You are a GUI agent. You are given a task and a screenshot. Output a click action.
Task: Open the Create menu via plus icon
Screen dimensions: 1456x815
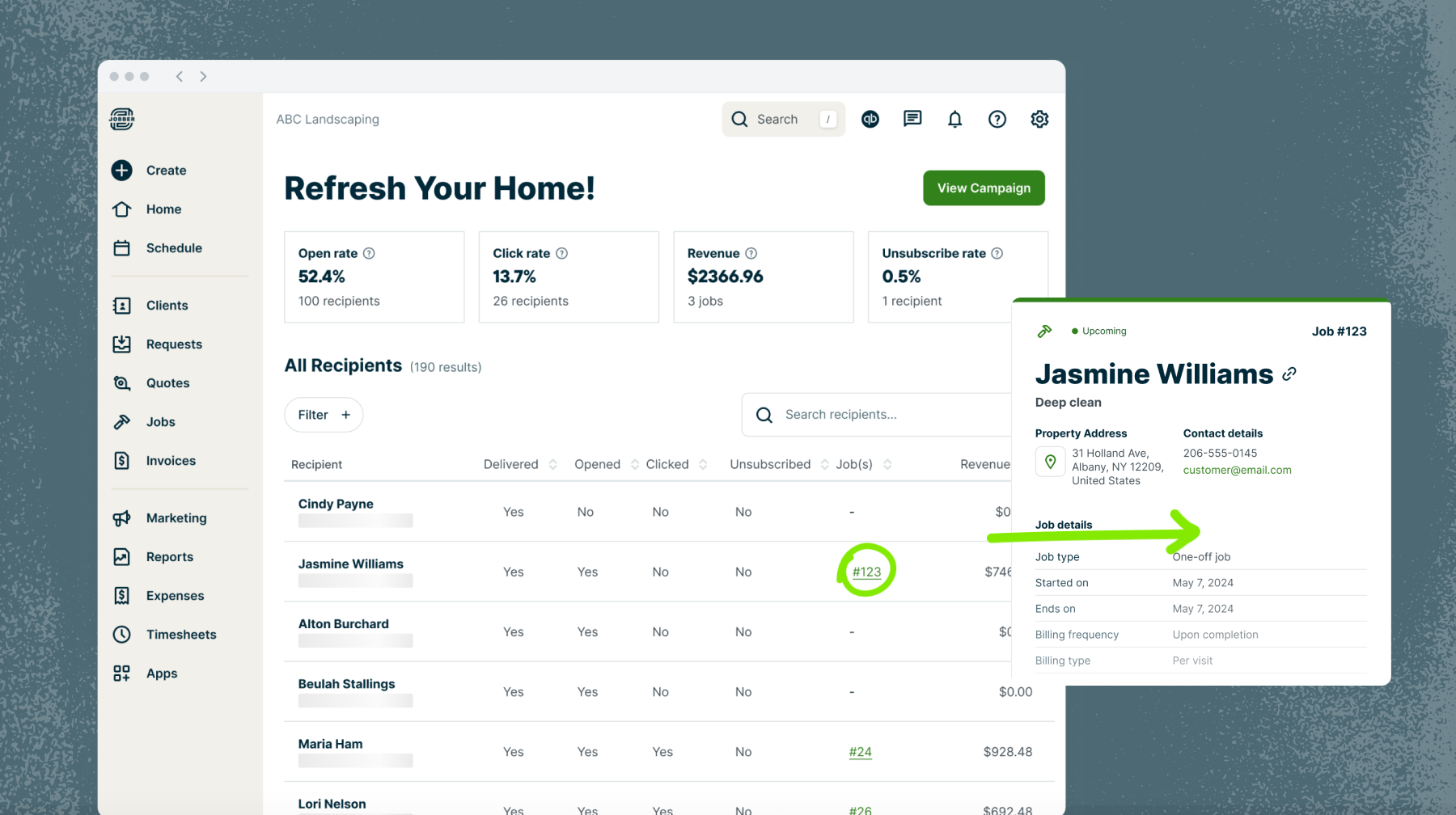(121, 170)
